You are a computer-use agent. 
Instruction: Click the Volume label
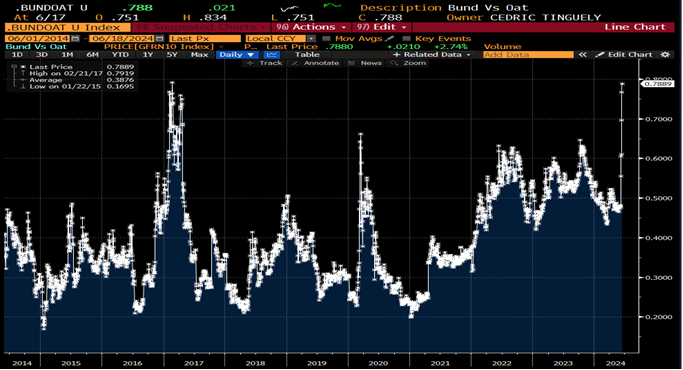pyautogui.click(x=502, y=46)
